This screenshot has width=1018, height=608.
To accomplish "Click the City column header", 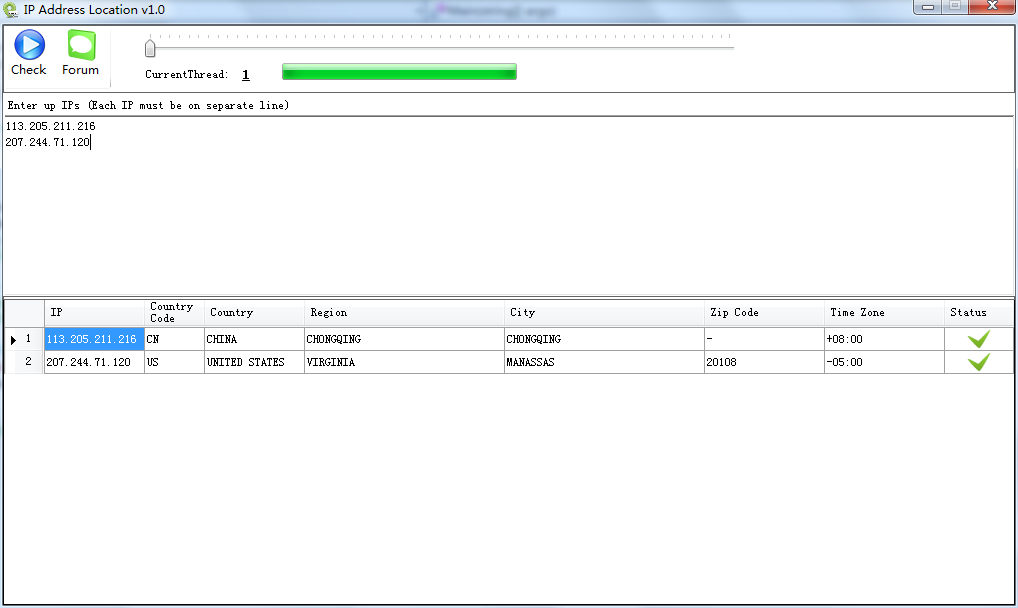I will tap(604, 313).
